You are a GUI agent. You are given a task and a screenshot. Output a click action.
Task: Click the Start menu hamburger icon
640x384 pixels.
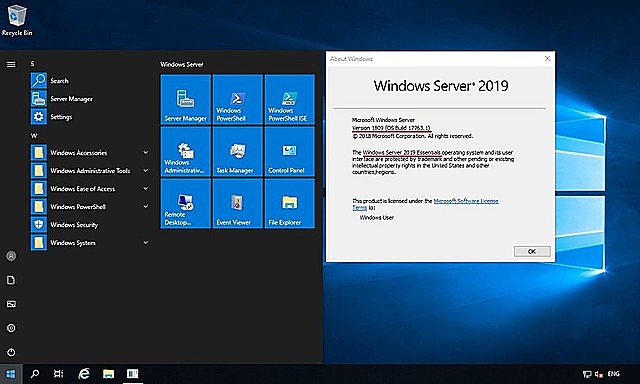(x=11, y=64)
